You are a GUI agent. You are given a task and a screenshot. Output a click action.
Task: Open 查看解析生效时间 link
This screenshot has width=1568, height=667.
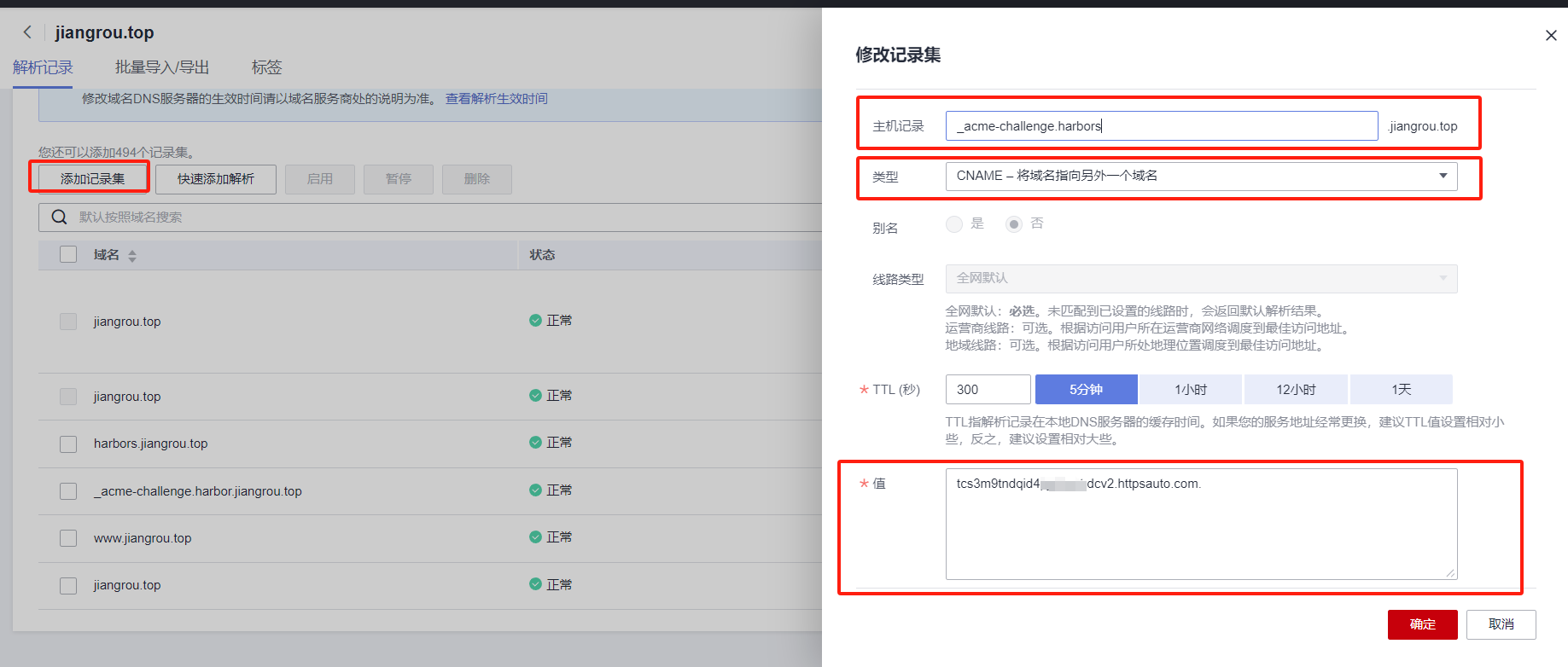[x=497, y=99]
